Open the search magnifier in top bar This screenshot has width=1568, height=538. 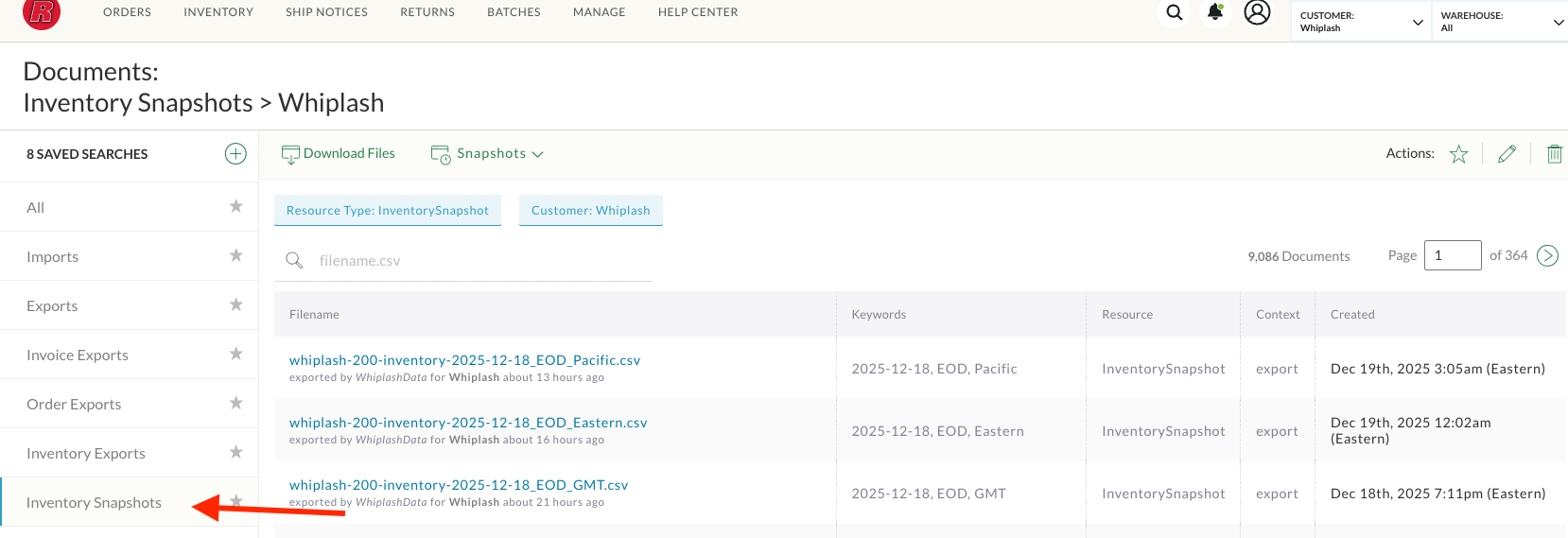1174,12
